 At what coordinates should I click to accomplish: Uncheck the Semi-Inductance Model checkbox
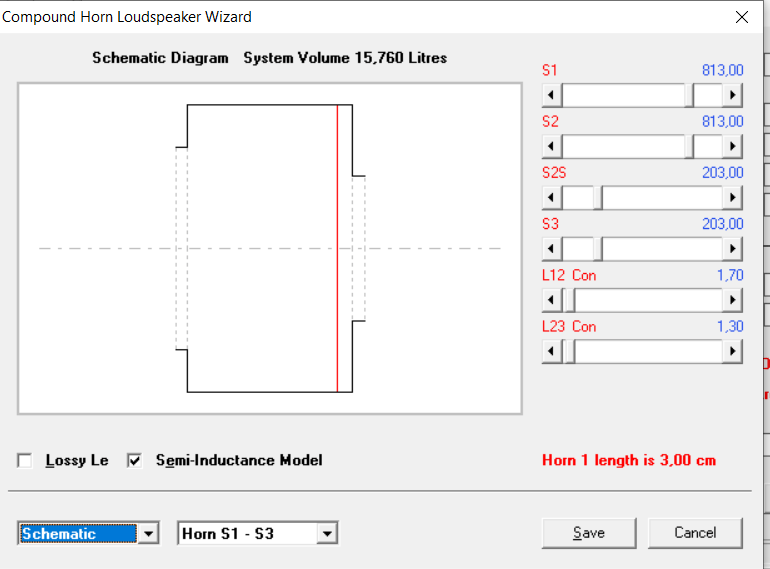tap(134, 461)
